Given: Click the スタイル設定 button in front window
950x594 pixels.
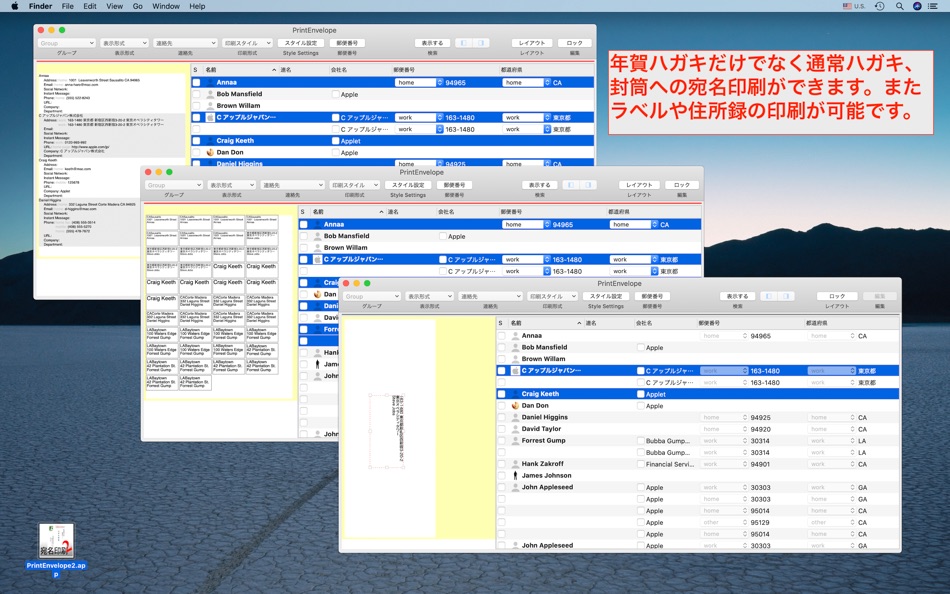Looking at the screenshot, I should pyautogui.click(x=606, y=296).
